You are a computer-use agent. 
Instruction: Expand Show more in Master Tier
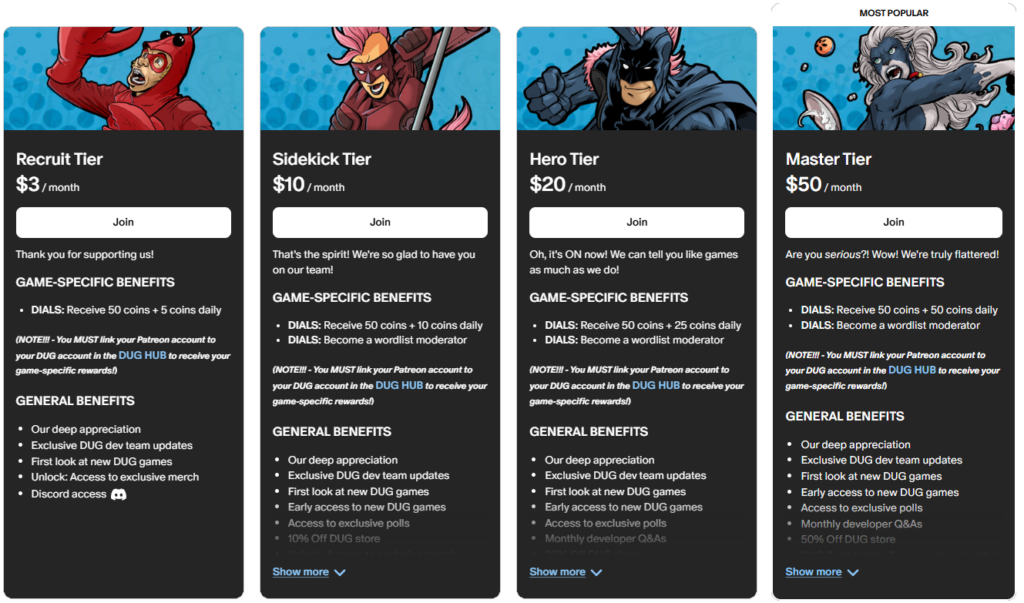coord(813,572)
